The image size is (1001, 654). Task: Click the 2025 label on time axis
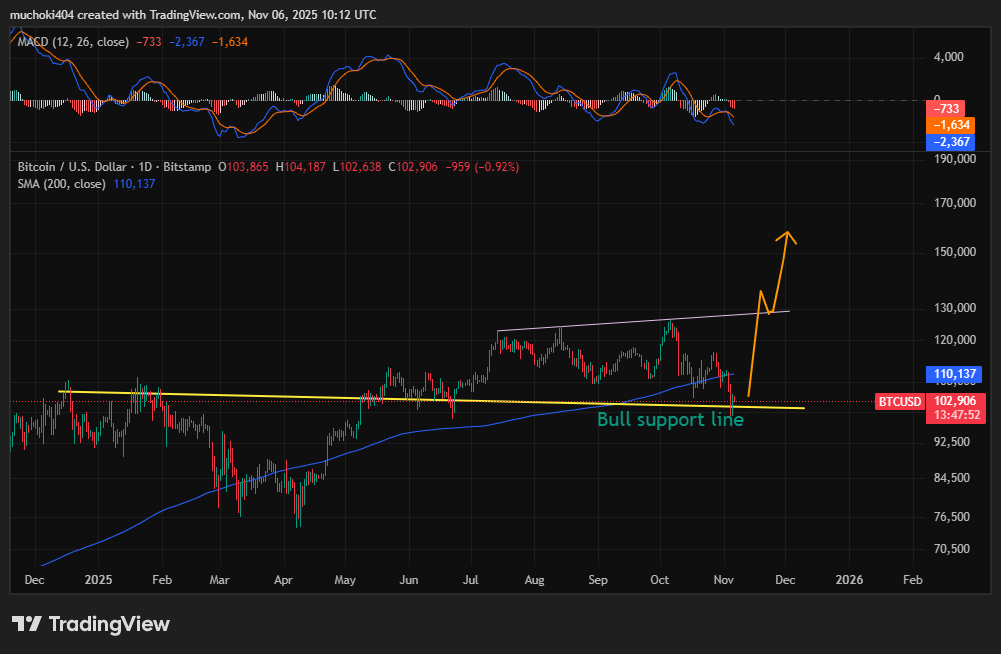coord(99,579)
